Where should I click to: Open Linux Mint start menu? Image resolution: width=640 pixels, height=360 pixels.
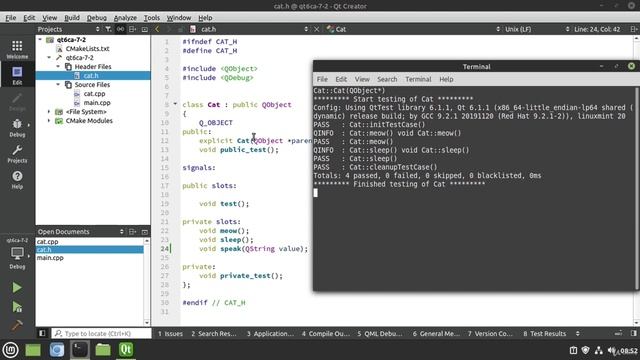(10, 350)
